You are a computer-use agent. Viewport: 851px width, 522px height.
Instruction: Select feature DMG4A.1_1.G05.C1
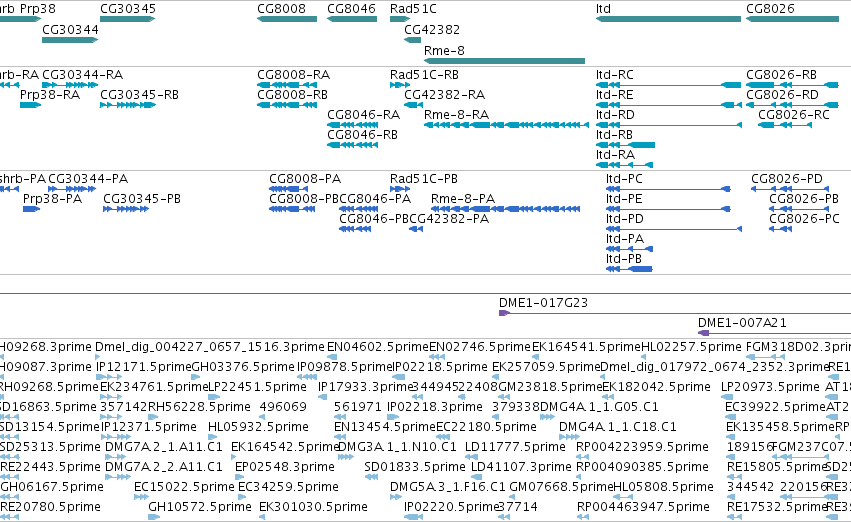coord(547,417)
